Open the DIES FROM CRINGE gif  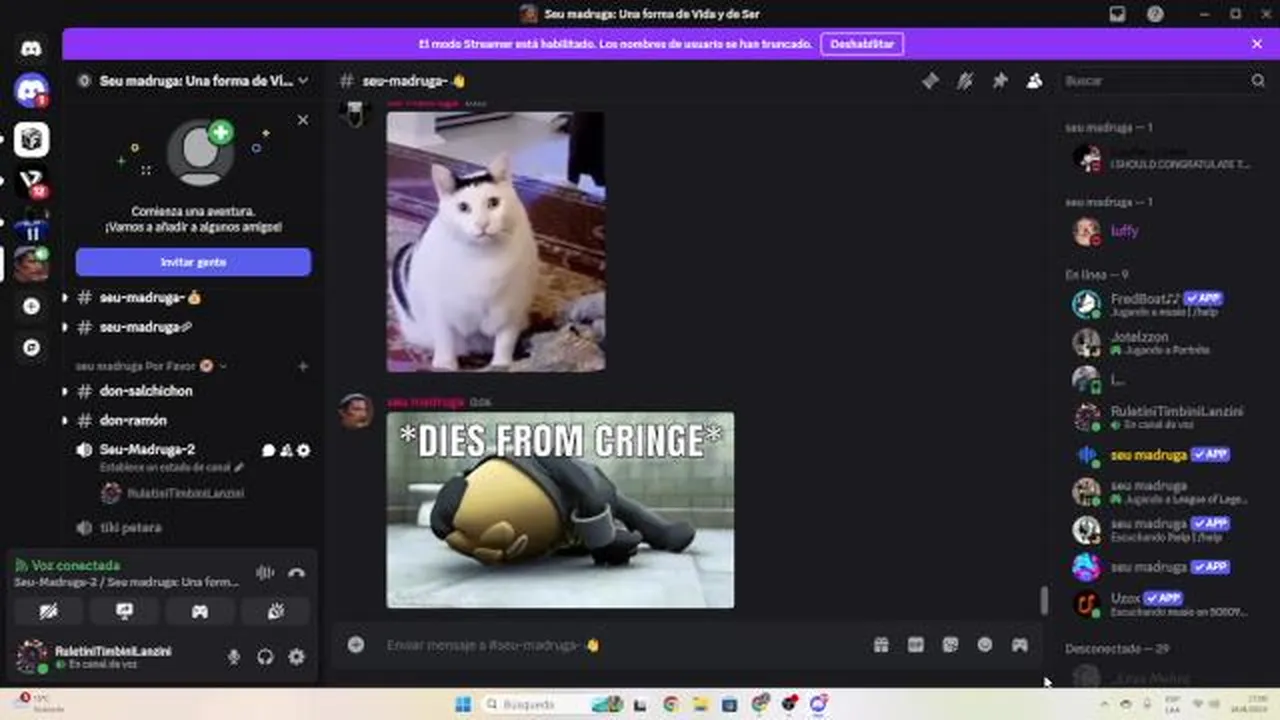[560, 510]
